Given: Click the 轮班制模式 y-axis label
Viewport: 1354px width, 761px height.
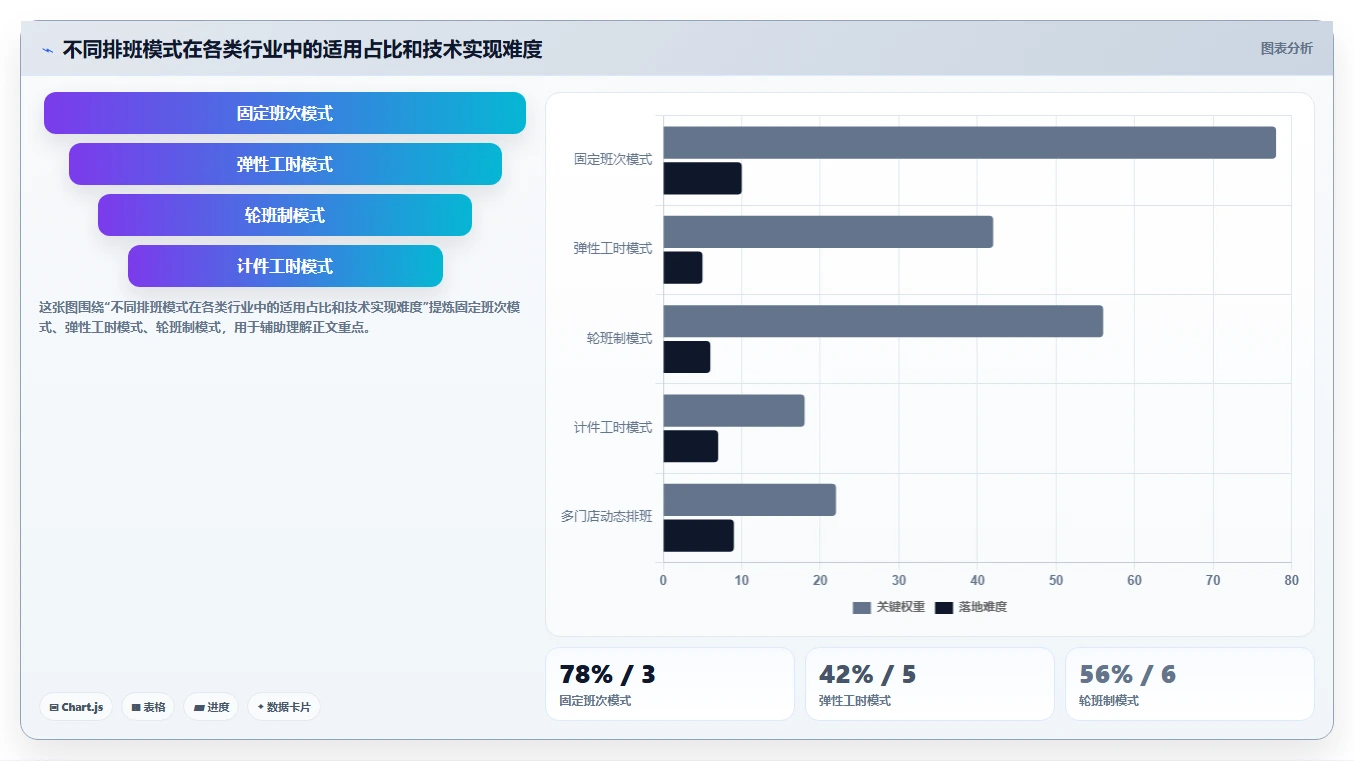Looking at the screenshot, I should 620,338.
